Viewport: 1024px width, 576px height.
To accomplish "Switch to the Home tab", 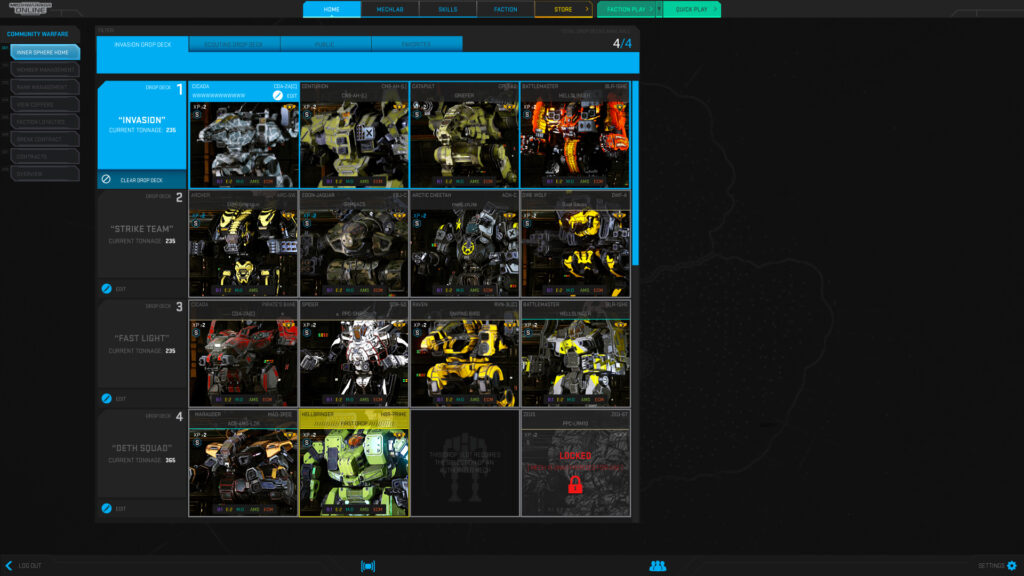I will coord(332,9).
